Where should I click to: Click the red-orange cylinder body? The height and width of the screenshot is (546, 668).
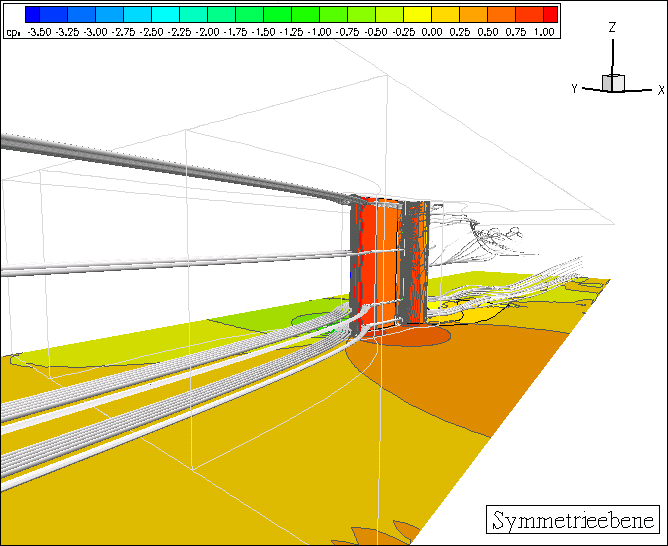pos(380,263)
